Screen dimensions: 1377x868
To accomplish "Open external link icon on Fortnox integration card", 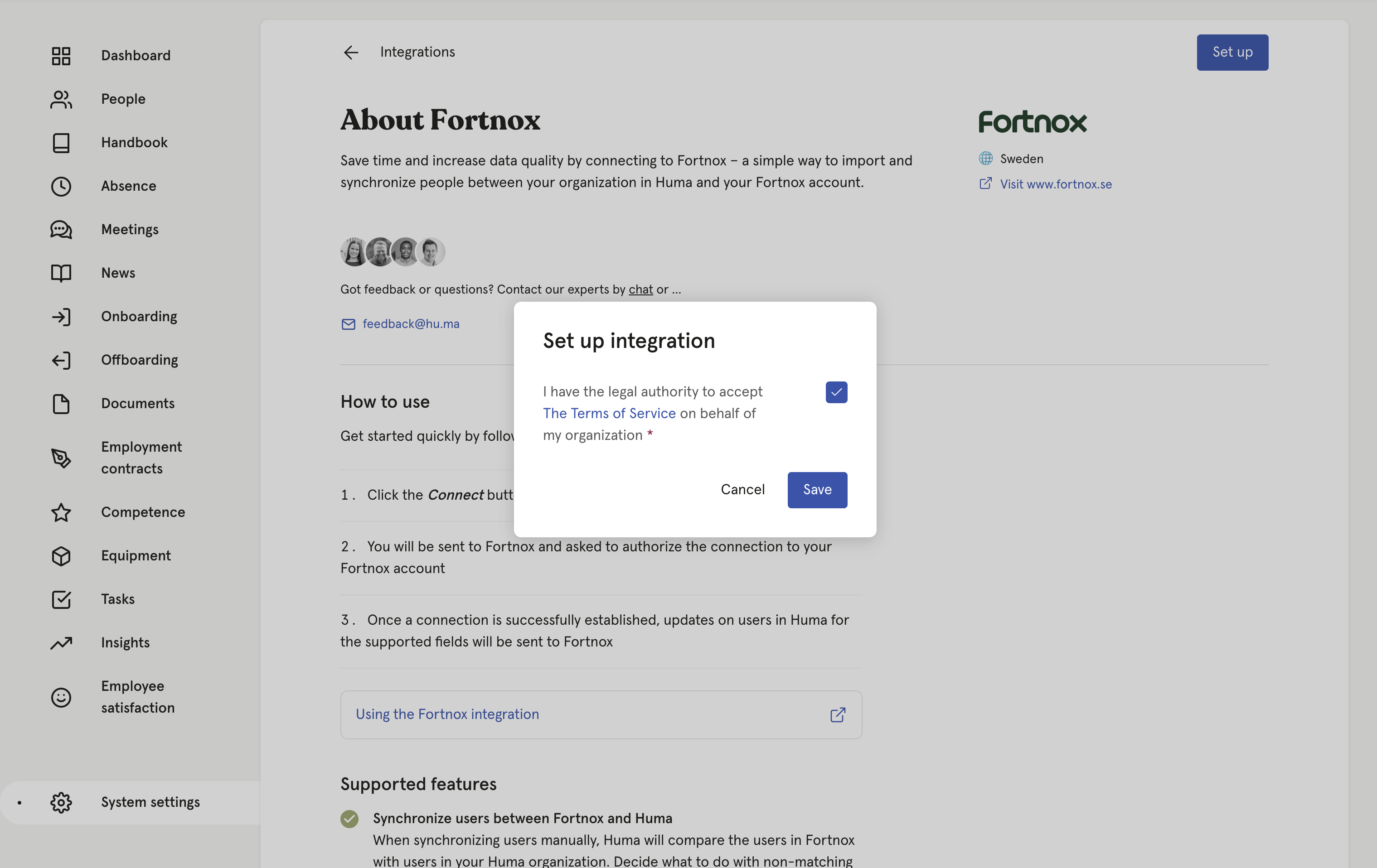I will [x=838, y=715].
